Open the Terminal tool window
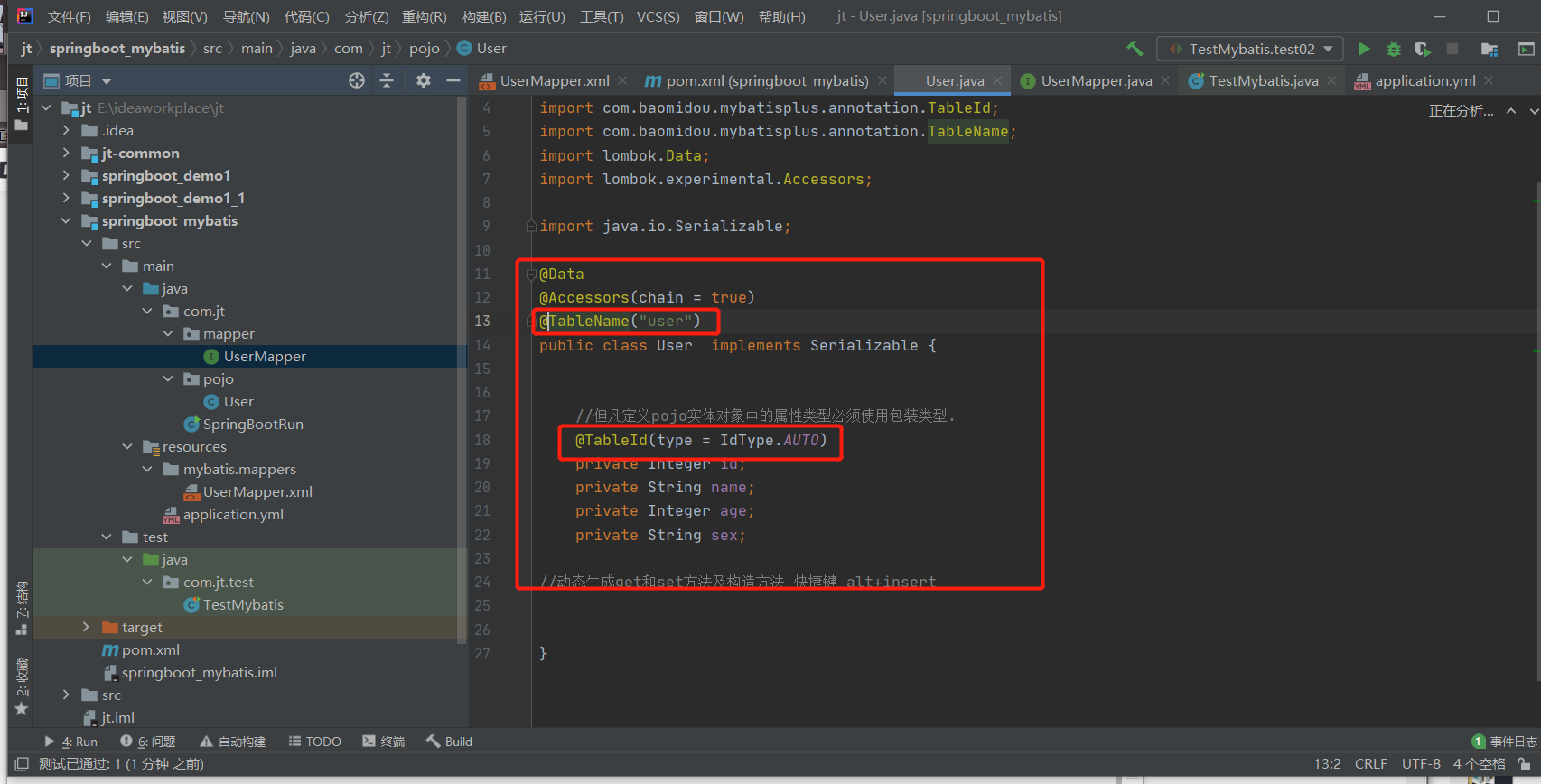This screenshot has width=1541, height=784. 383,742
